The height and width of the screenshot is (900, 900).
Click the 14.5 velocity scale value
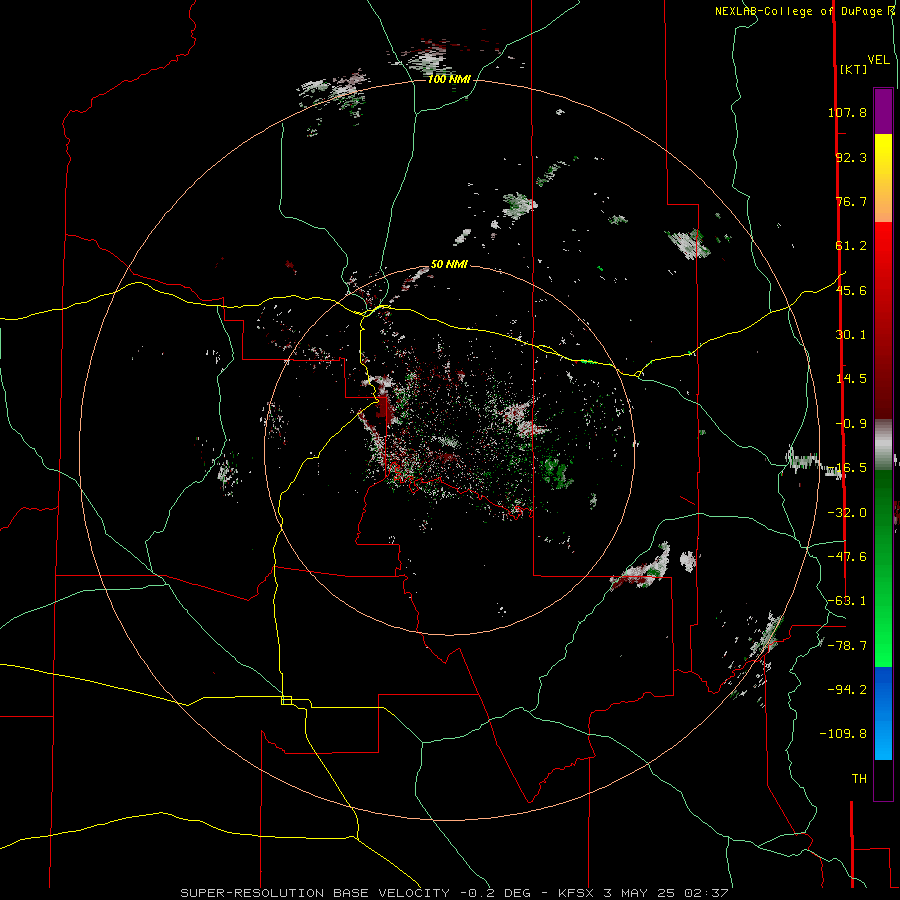(851, 379)
